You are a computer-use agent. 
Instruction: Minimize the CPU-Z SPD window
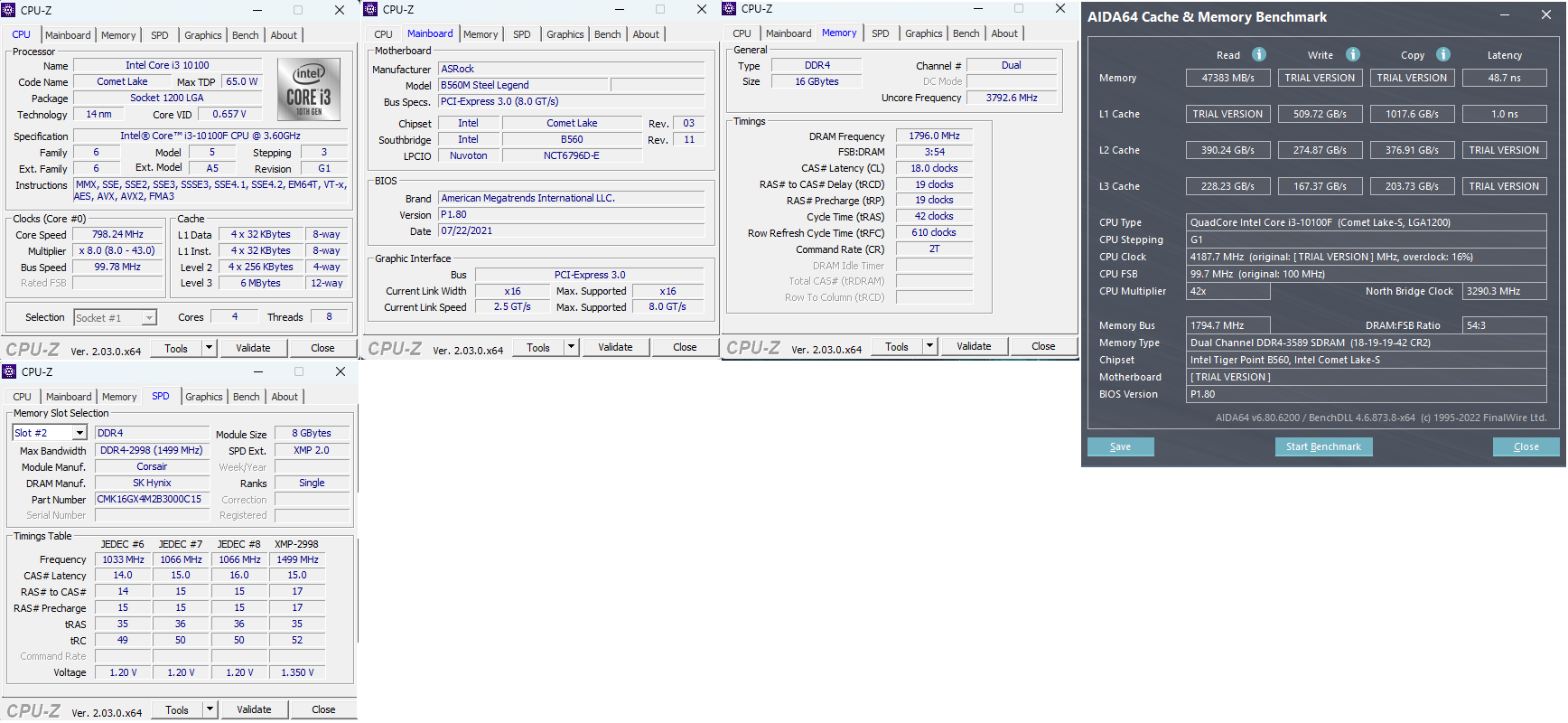[x=258, y=371]
